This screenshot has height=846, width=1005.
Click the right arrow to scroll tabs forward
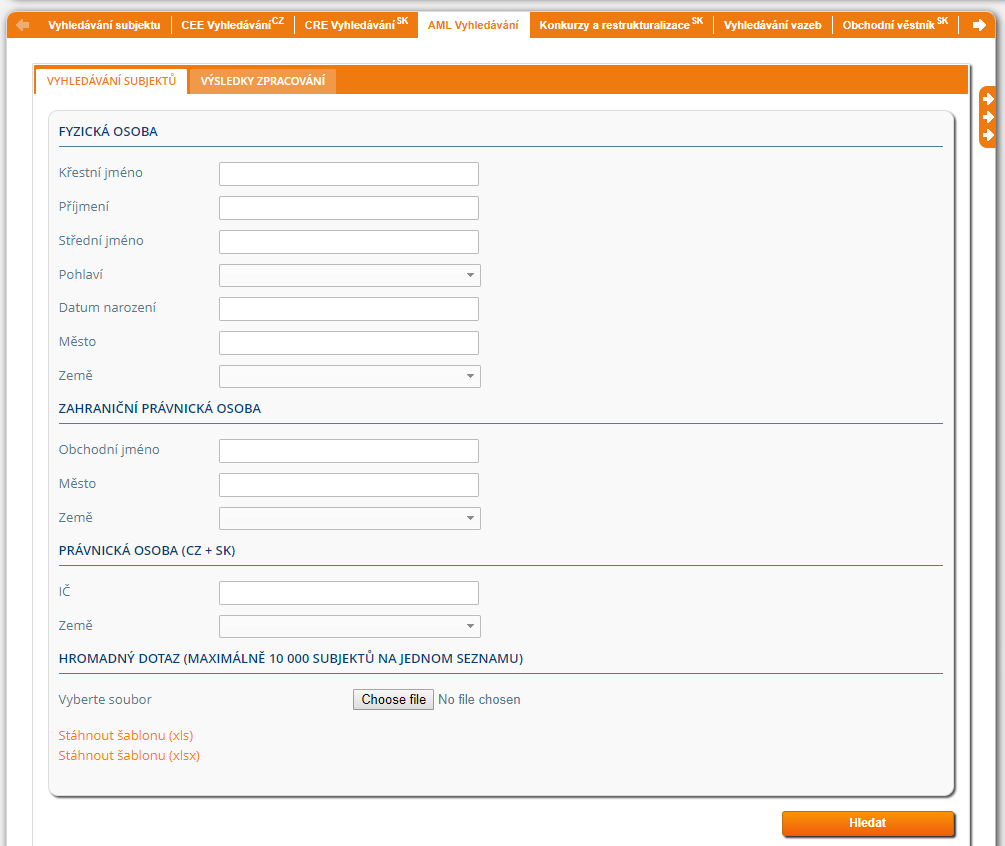coord(979,25)
